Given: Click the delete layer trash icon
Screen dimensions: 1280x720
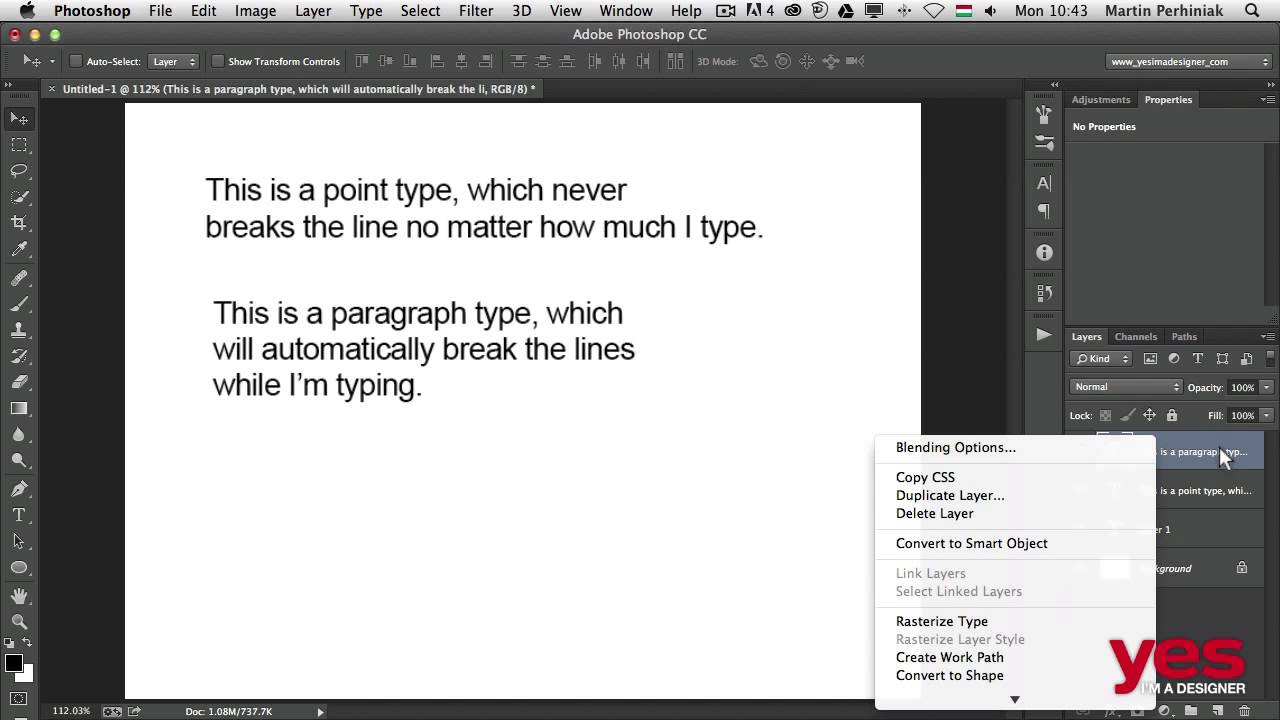Looking at the screenshot, I should pyautogui.click(x=1244, y=710).
